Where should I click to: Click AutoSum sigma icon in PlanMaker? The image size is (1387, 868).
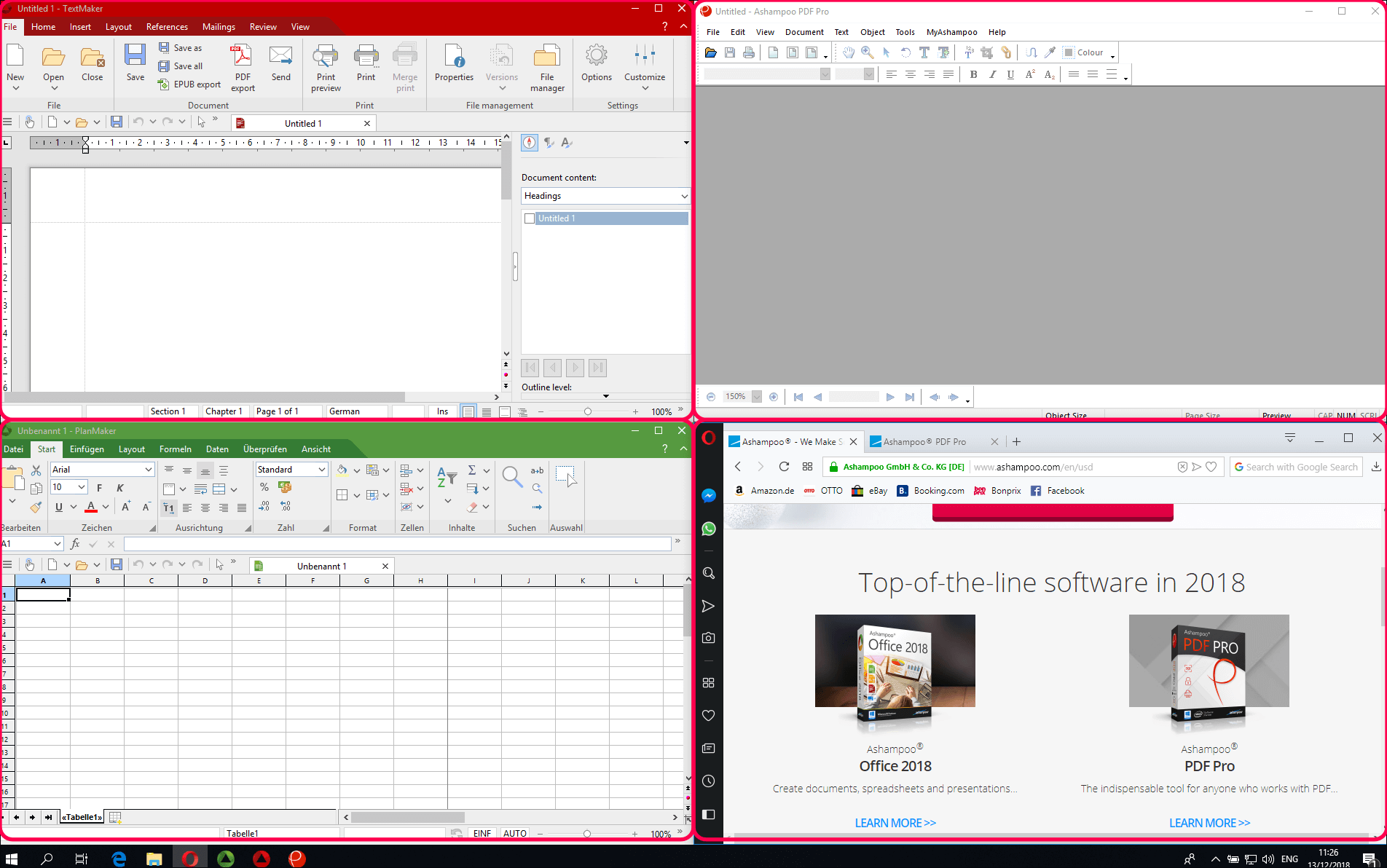[x=472, y=470]
